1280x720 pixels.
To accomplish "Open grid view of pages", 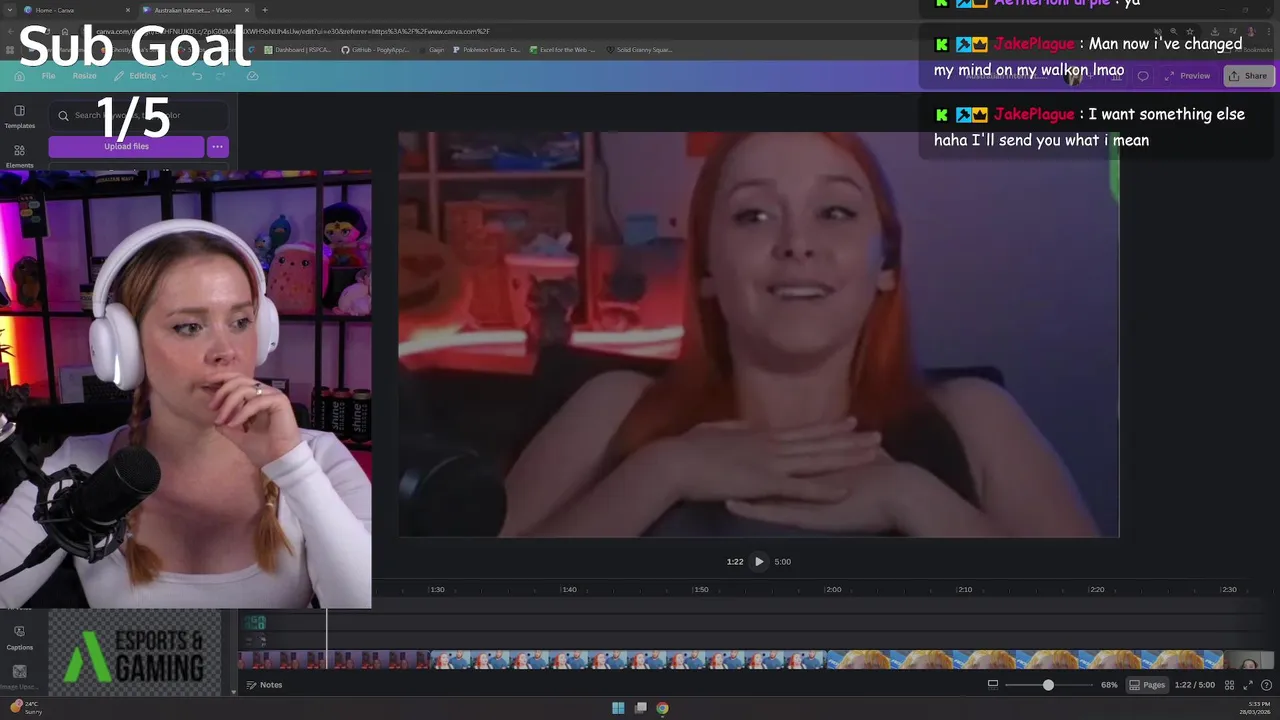I will (1229, 685).
